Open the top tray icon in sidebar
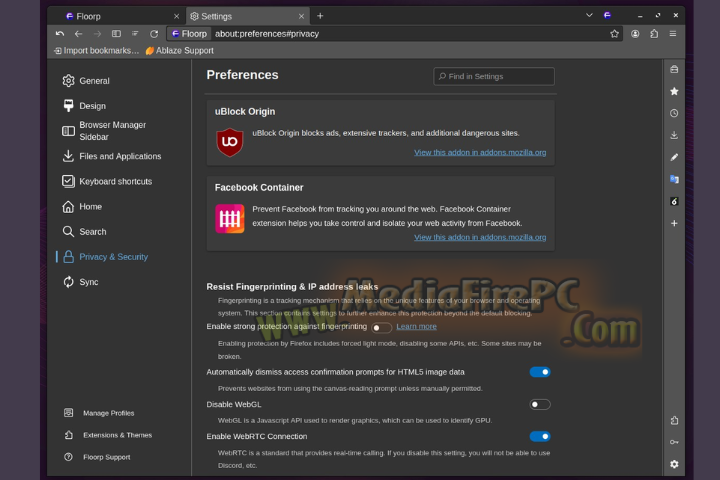 point(674,69)
